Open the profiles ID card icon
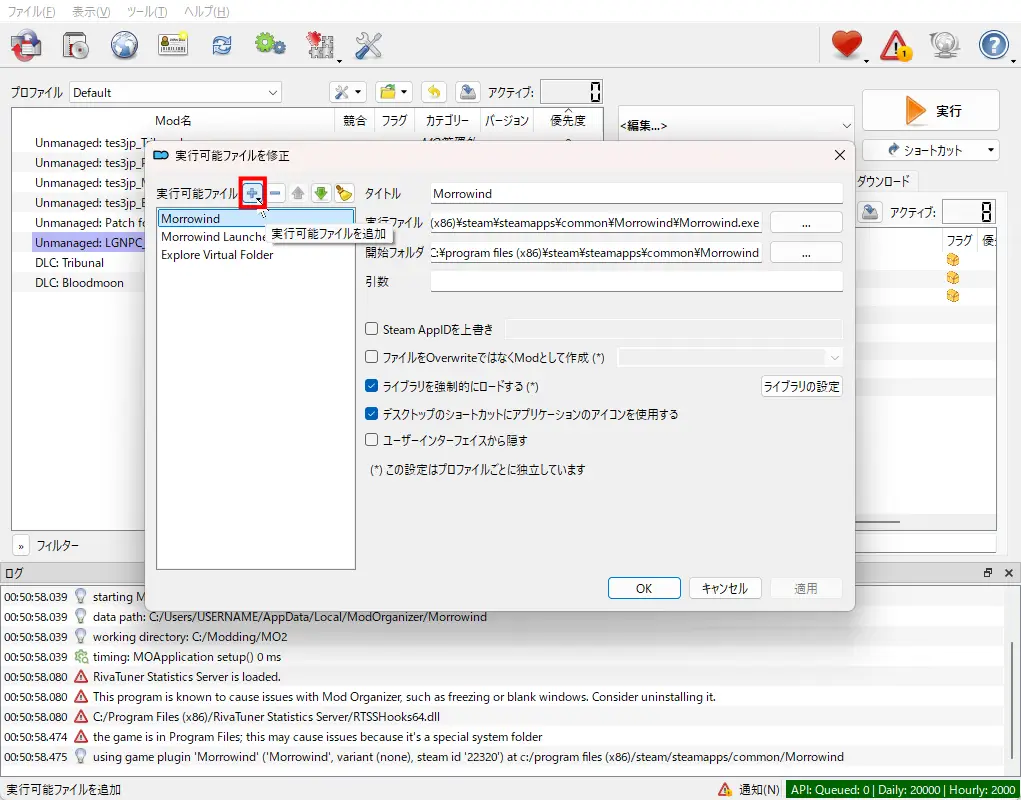1021x800 pixels. tap(173, 44)
